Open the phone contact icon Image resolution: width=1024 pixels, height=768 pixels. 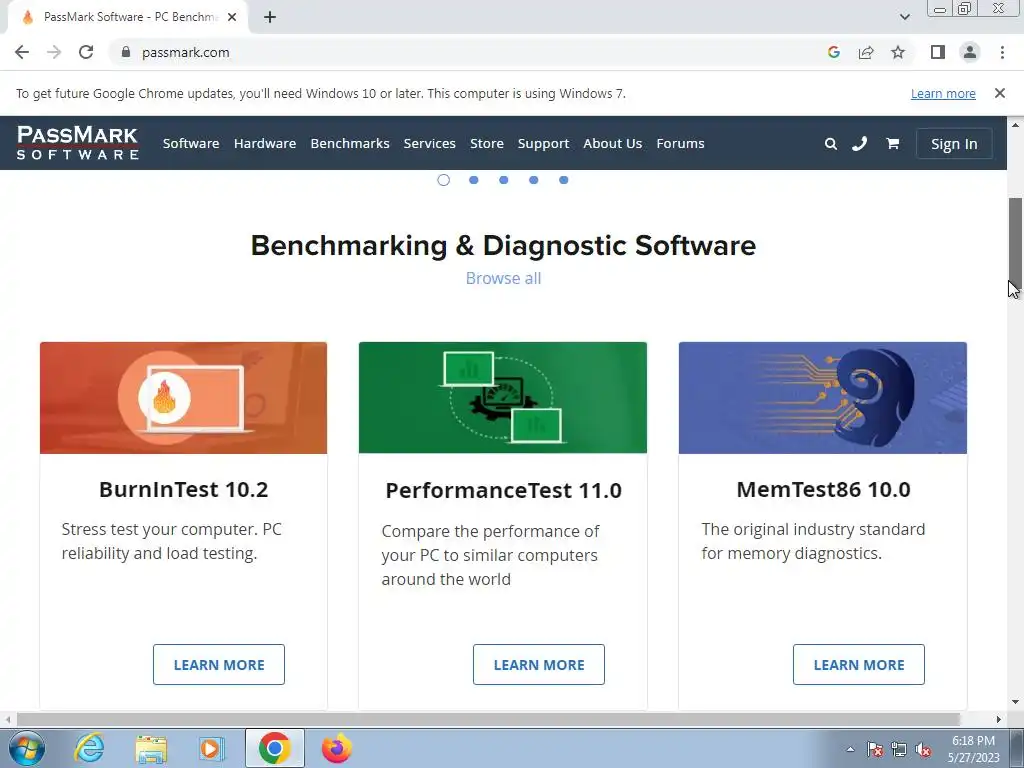pyautogui.click(x=859, y=144)
